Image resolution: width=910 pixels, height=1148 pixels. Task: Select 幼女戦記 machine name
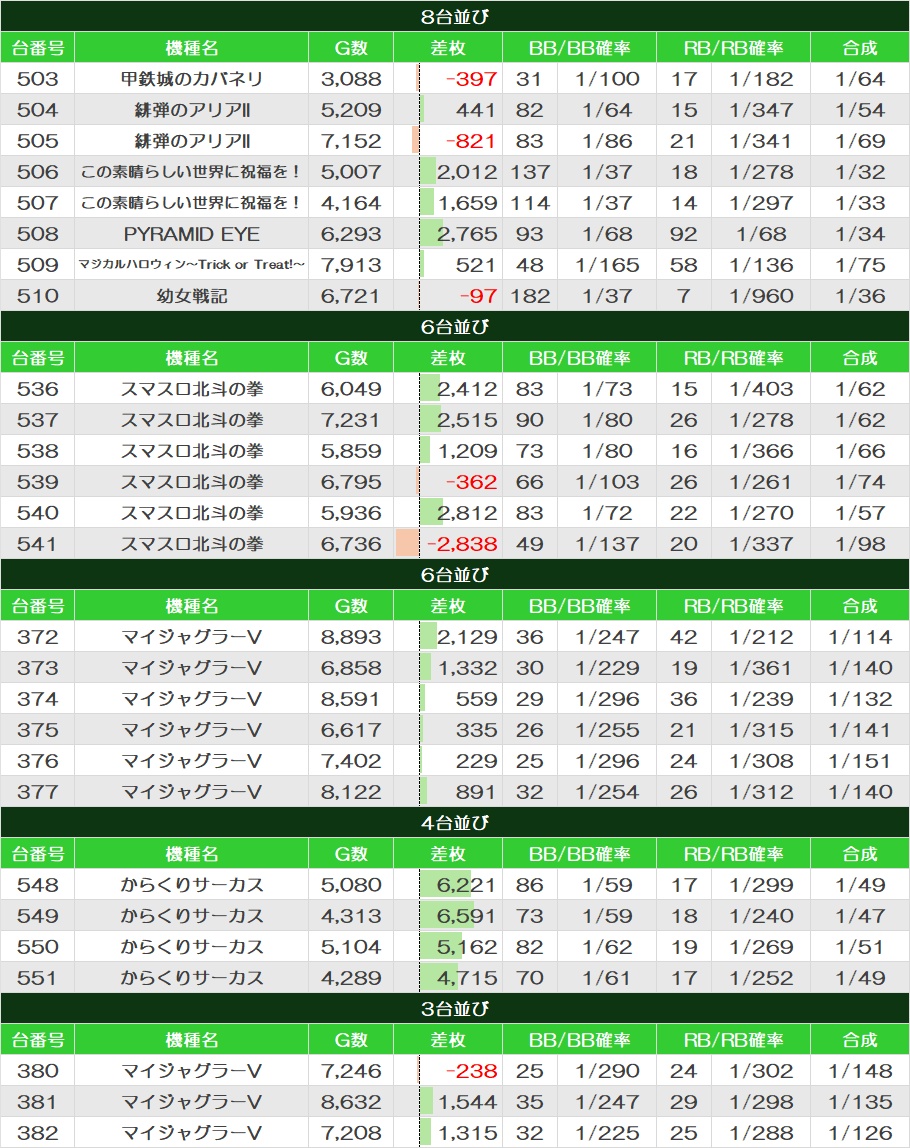tap(192, 296)
